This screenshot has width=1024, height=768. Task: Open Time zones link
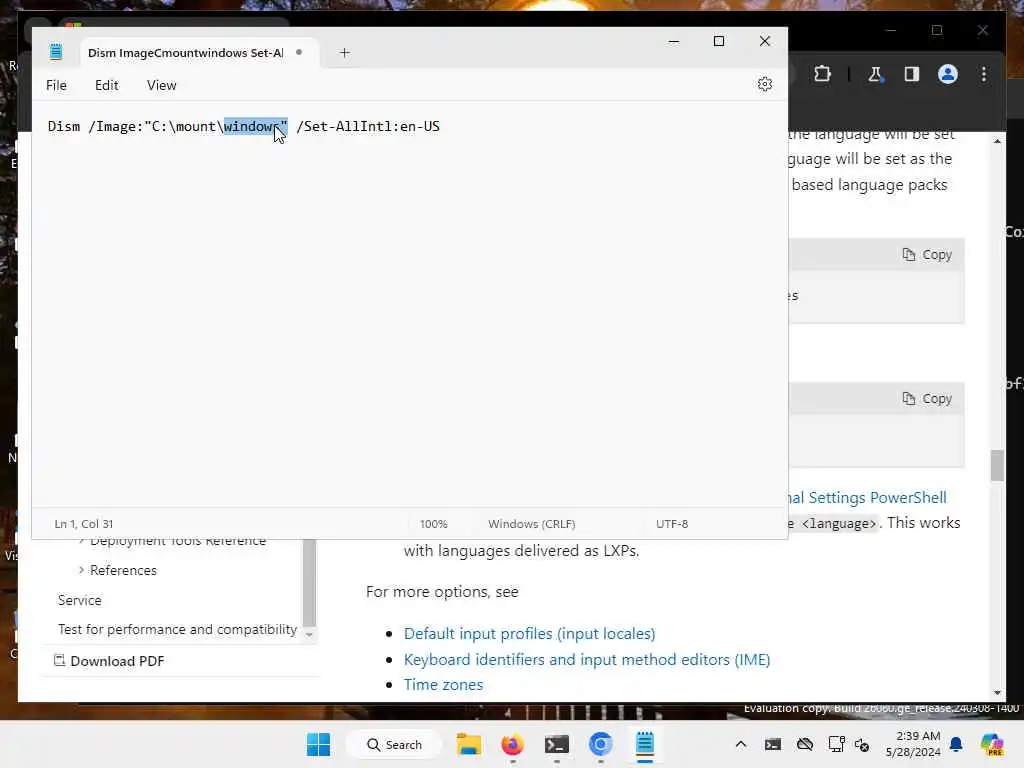click(443, 684)
